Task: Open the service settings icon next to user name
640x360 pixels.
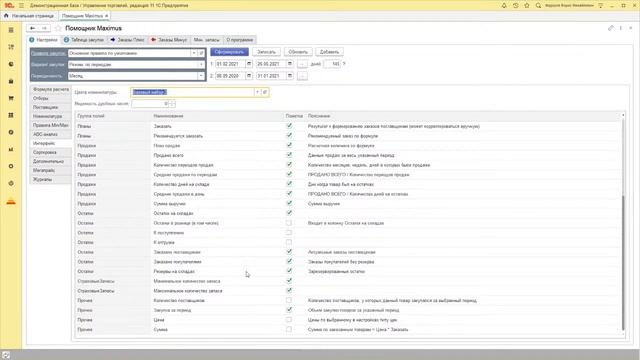Action: (x=600, y=6)
